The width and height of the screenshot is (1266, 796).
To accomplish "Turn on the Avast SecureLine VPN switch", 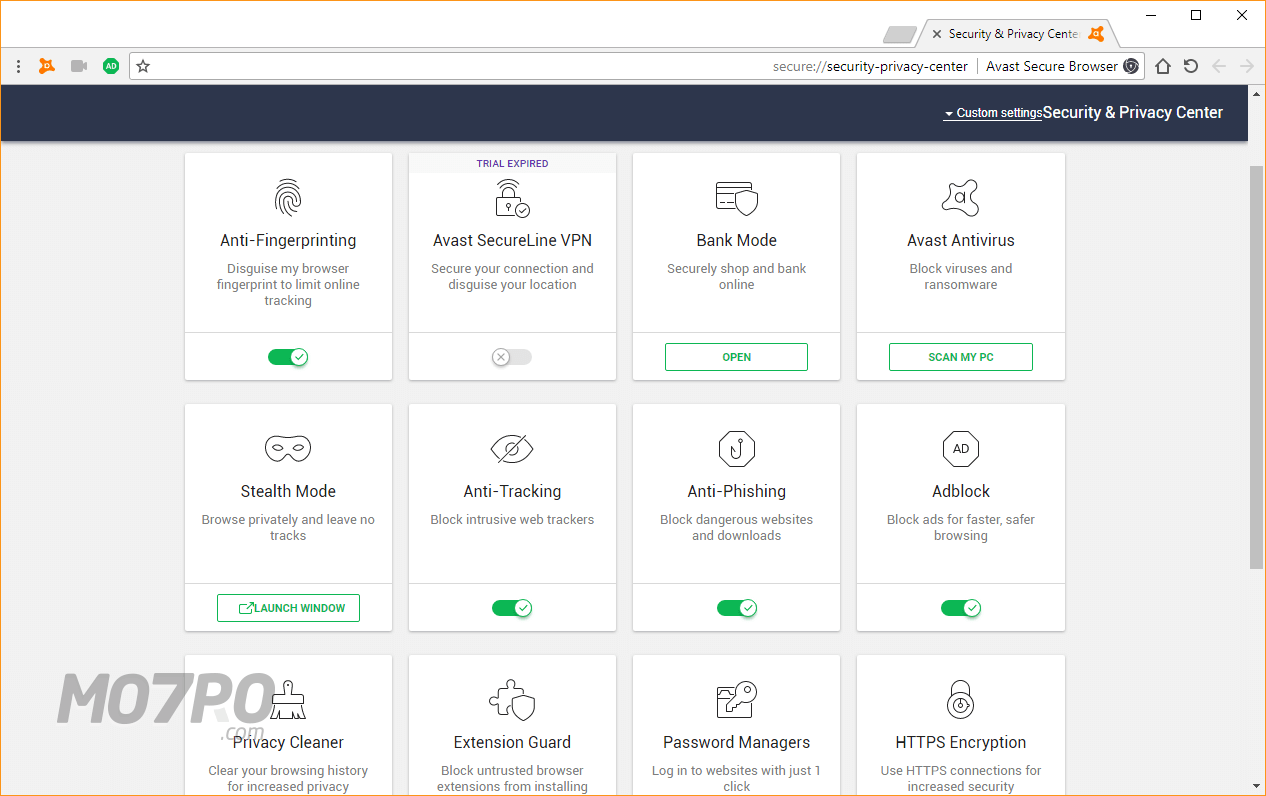I will point(512,357).
